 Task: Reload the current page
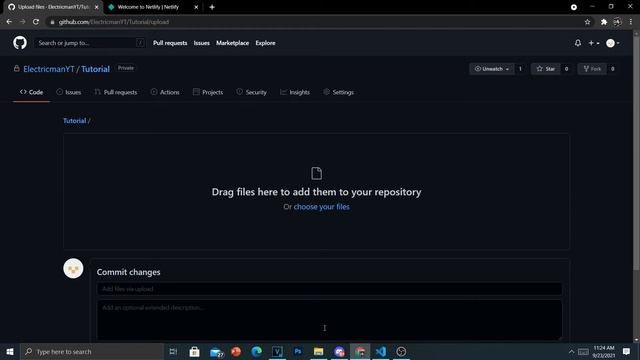[x=36, y=22]
